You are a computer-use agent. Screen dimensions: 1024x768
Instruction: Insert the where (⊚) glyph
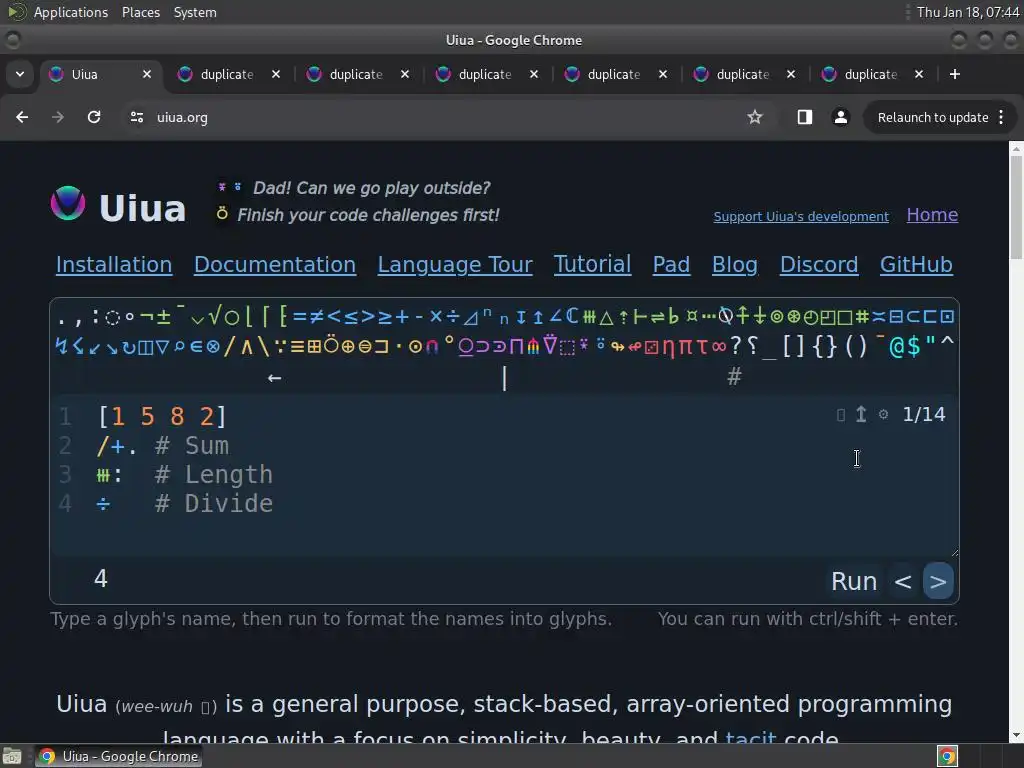(x=776, y=317)
